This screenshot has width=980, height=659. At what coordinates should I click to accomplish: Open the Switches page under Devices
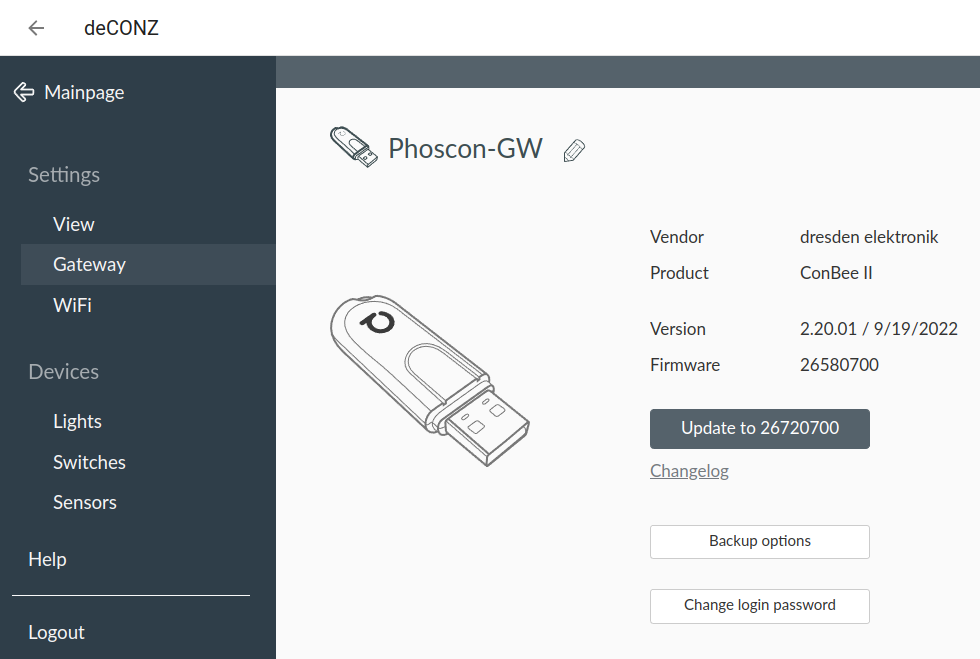click(89, 462)
